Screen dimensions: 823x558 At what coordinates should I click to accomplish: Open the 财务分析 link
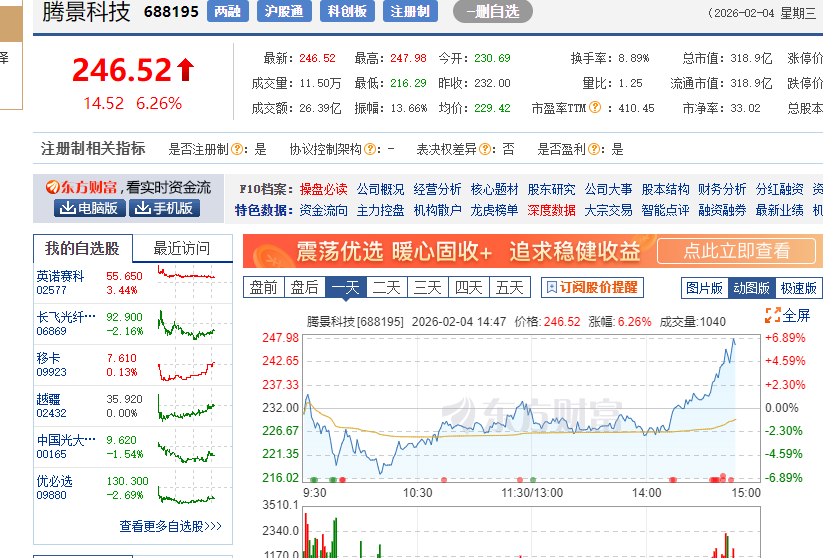pyautogui.click(x=722, y=189)
